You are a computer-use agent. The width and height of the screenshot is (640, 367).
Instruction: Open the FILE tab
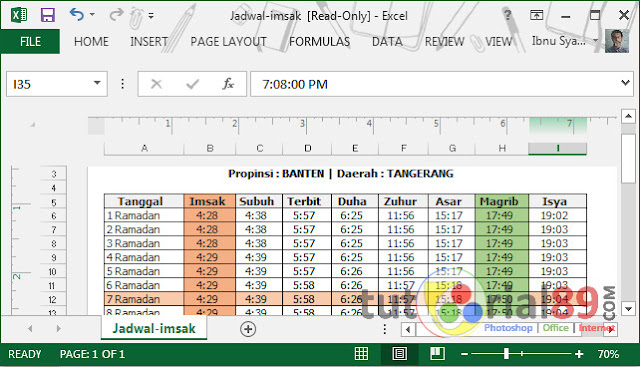(x=30, y=42)
